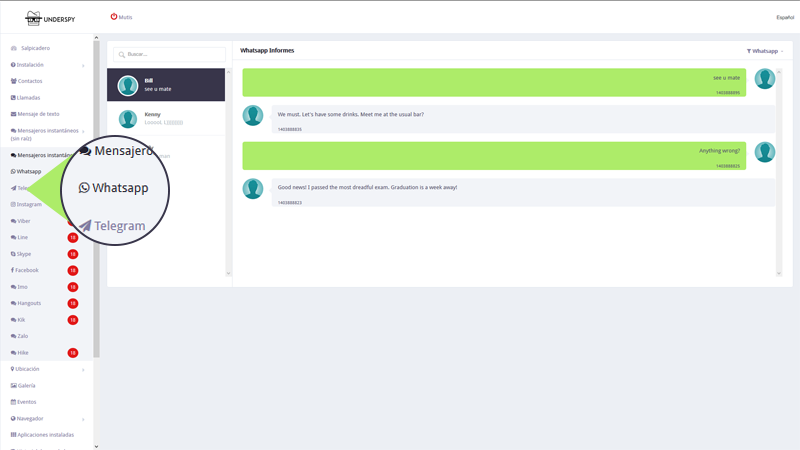800x450 pixels.
Task: Click the red 18 badge beside Hike
Action: [73, 353]
